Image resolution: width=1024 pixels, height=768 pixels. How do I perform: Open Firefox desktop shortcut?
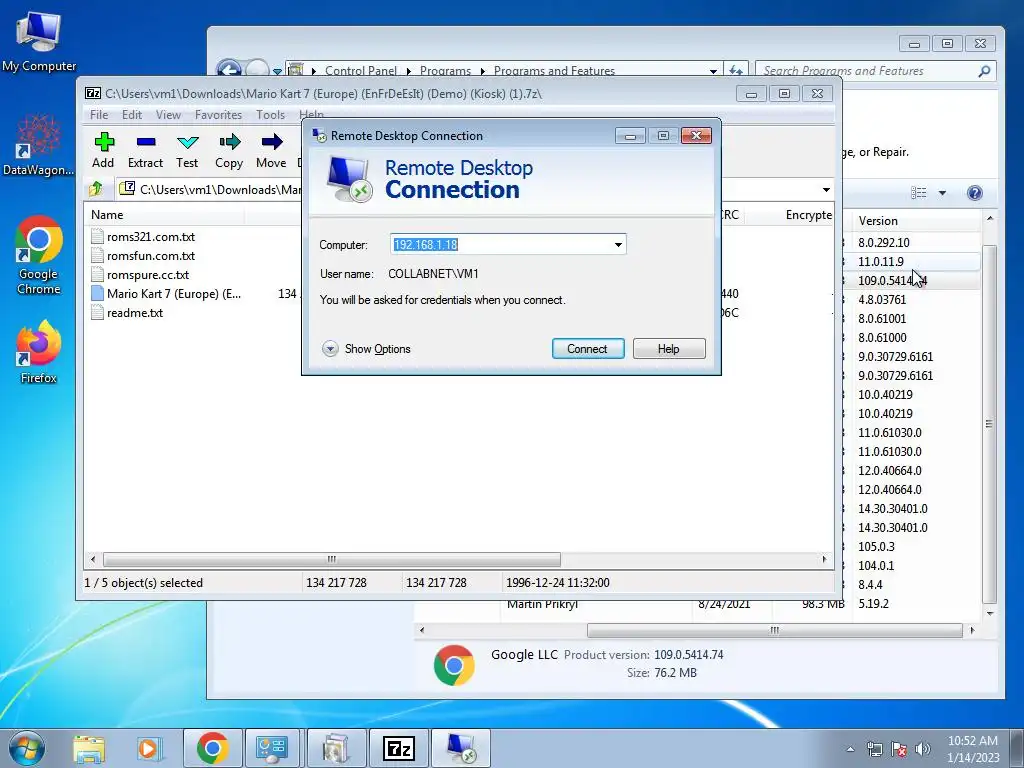39,351
